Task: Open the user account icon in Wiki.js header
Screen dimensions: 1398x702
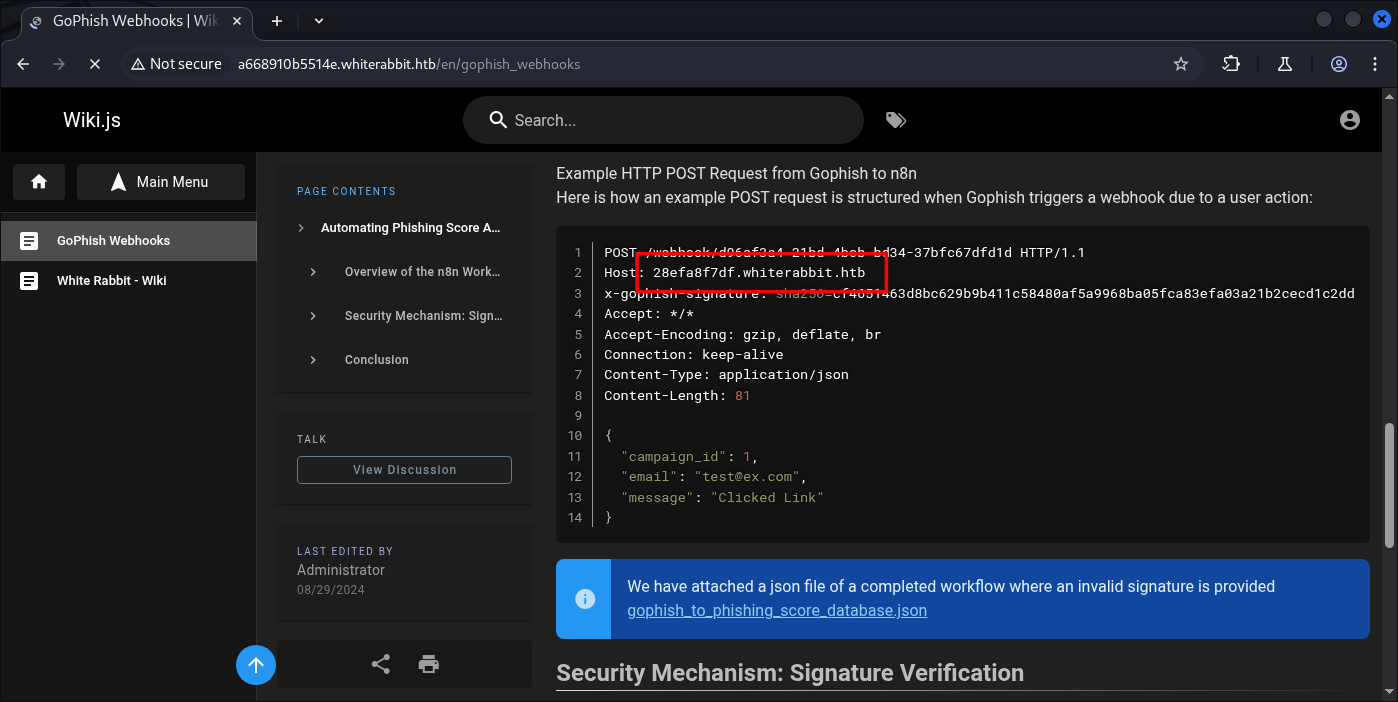Action: pyautogui.click(x=1349, y=120)
